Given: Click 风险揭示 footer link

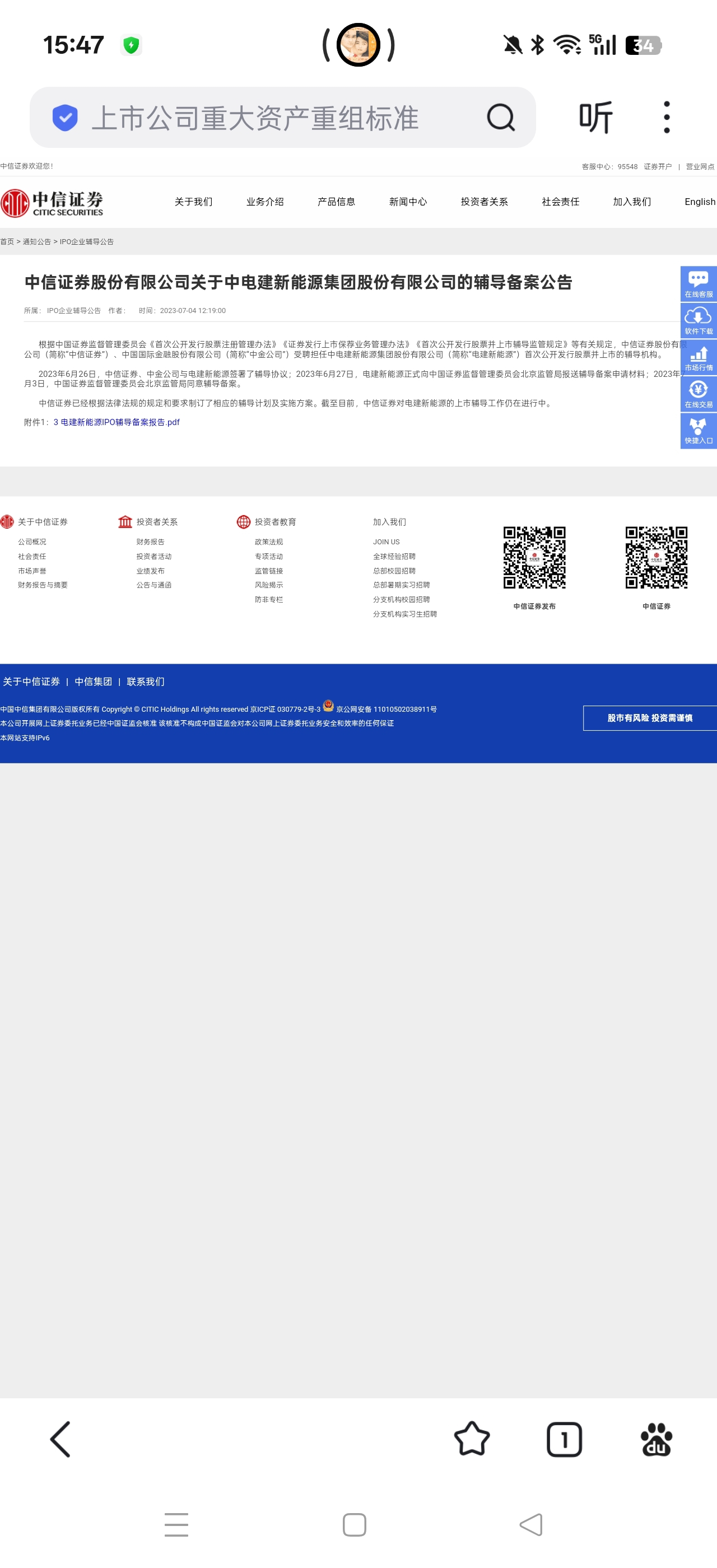Looking at the screenshot, I should 268,585.
